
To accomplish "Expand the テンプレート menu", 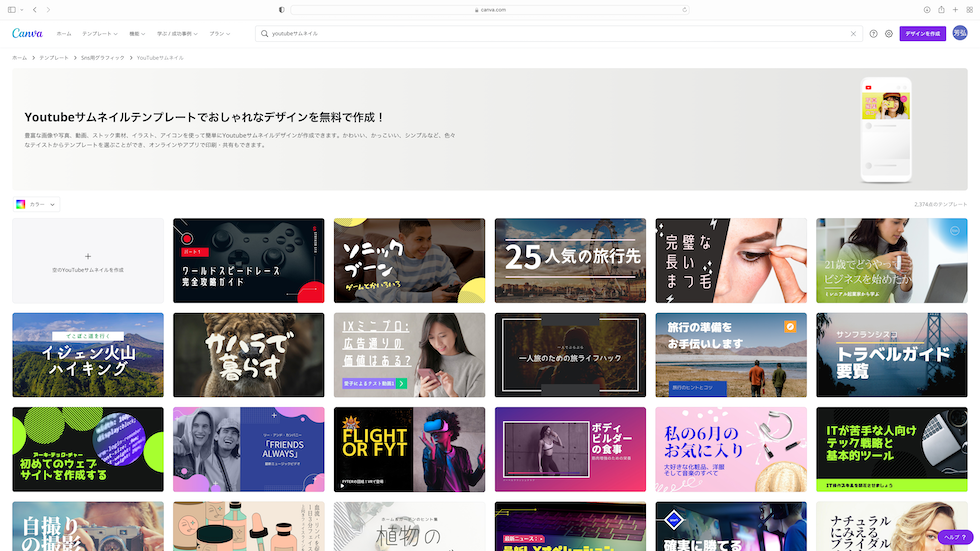I will coord(99,34).
